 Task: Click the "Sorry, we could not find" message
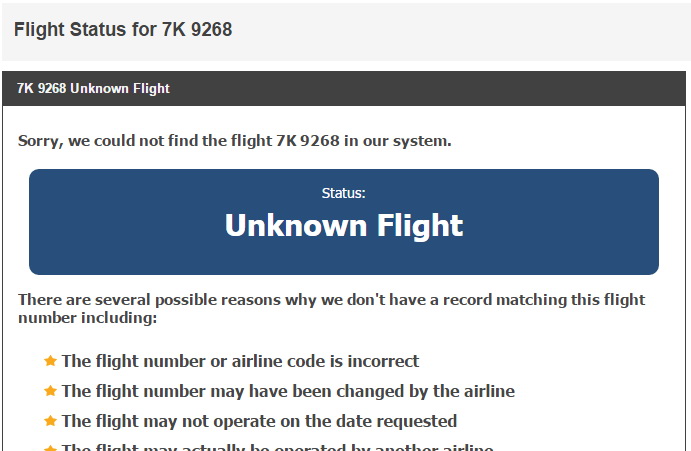click(234, 140)
